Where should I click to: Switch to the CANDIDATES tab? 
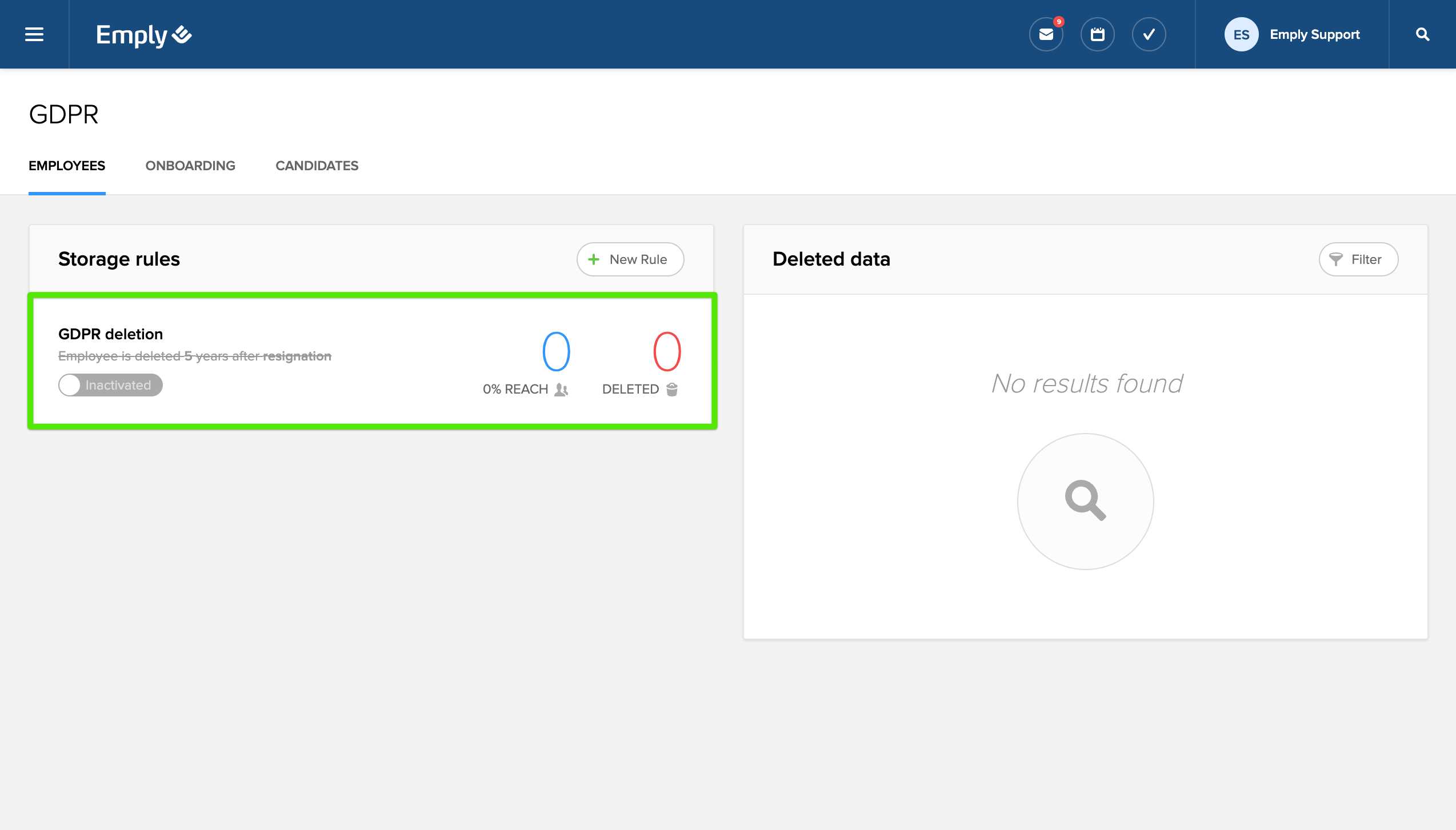317,166
